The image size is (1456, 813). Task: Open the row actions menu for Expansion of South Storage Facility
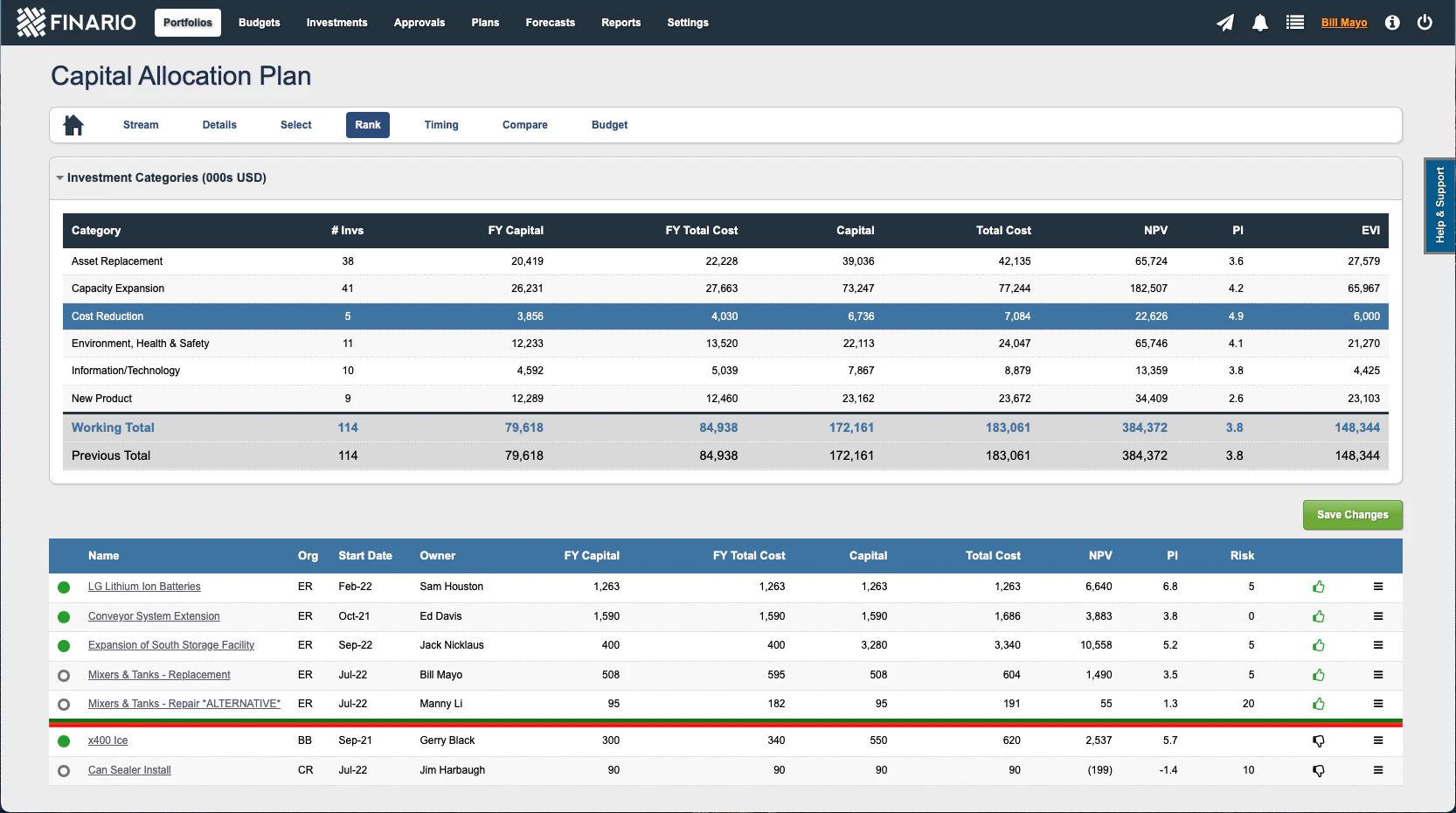(x=1379, y=645)
